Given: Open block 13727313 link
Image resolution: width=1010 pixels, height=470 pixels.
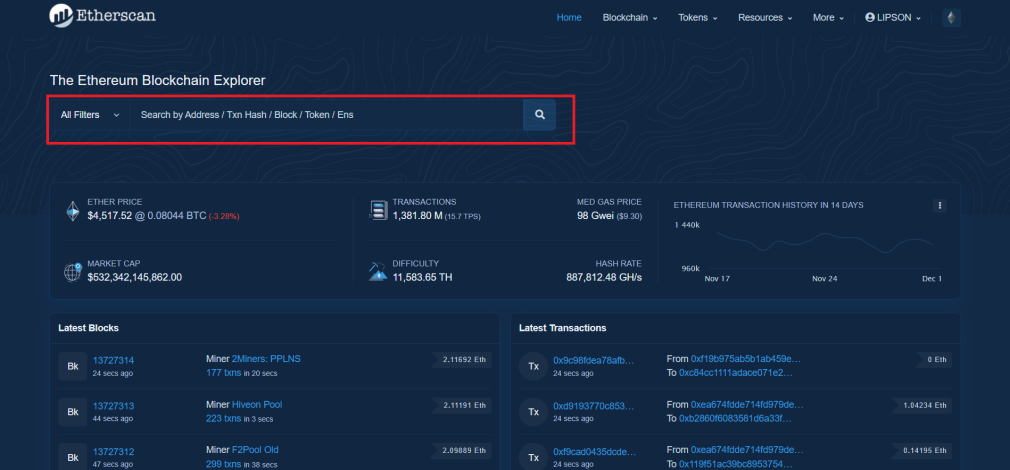Looking at the screenshot, I should point(113,406).
